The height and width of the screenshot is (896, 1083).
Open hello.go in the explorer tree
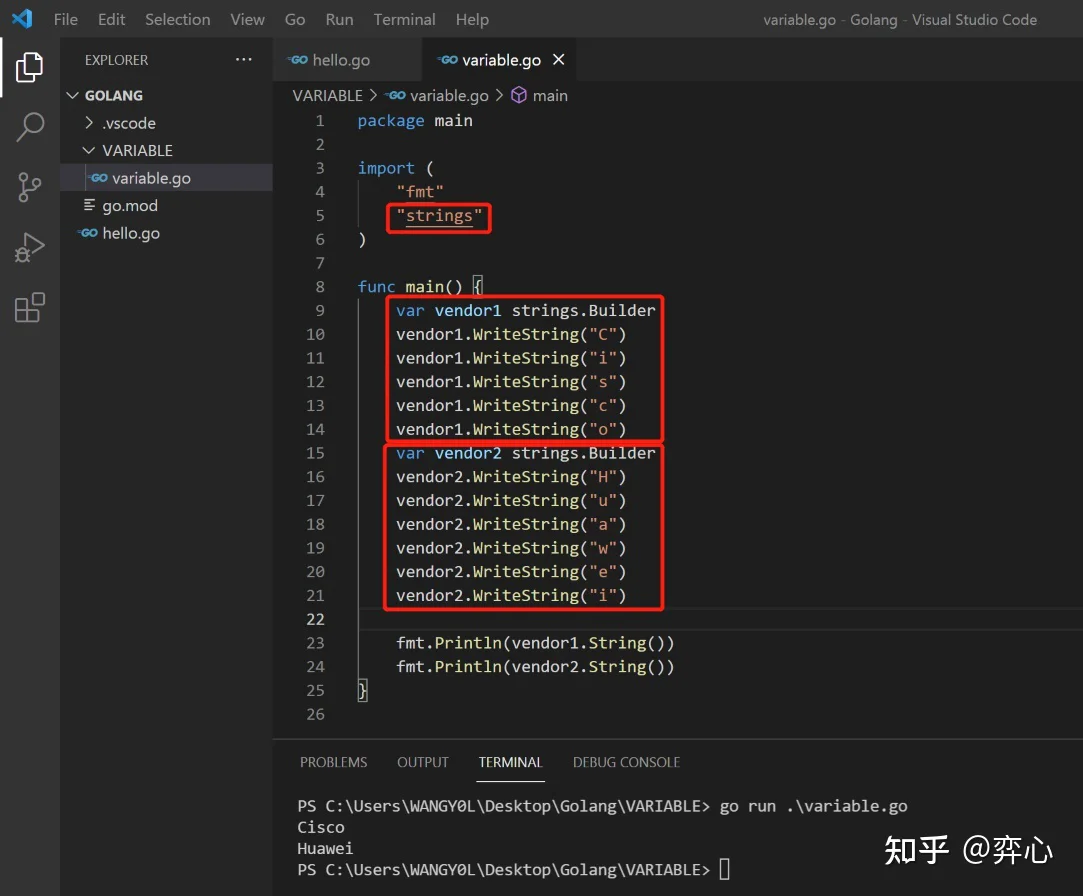[166, 233]
